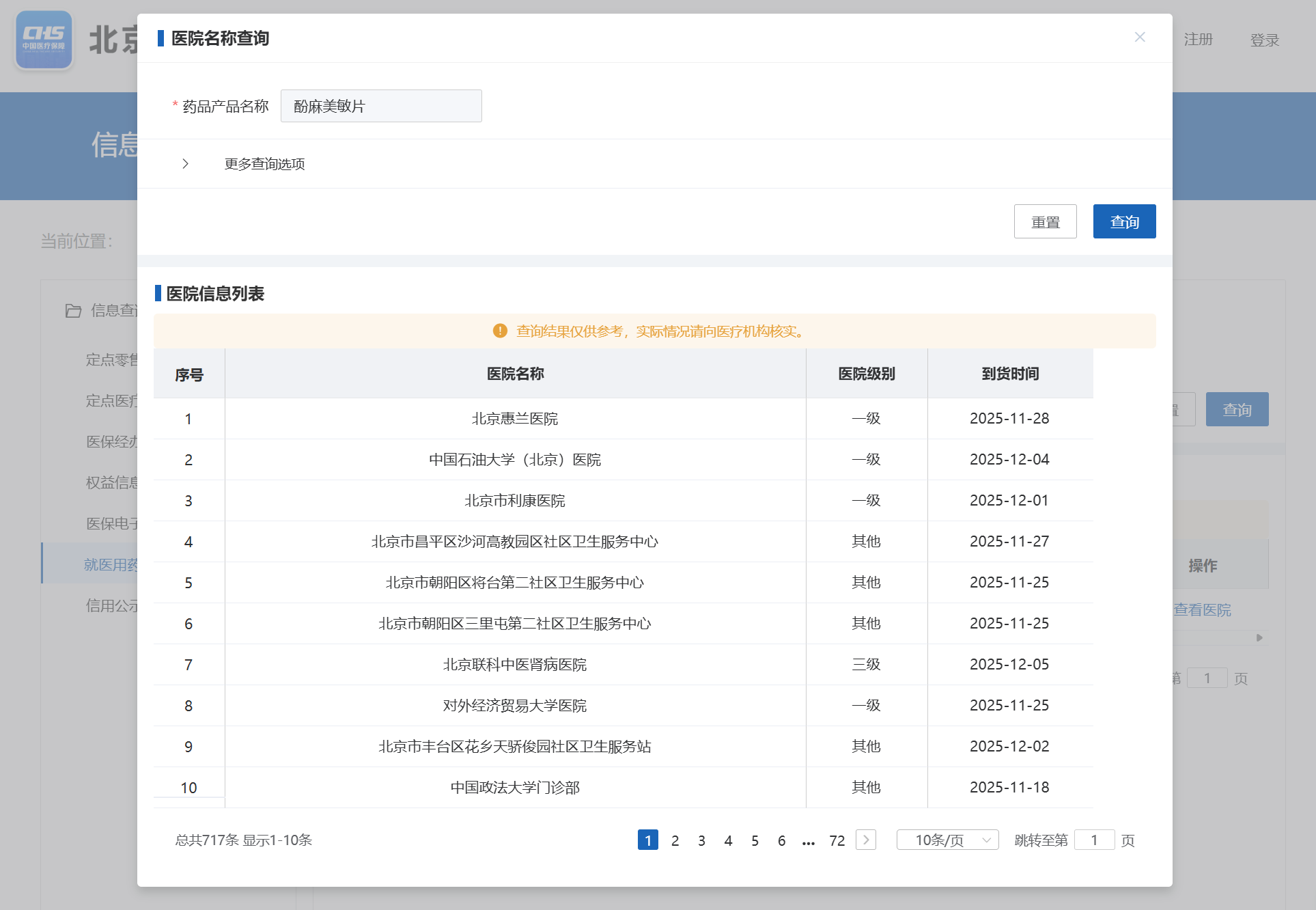This screenshot has width=1316, height=910.
Task: Click the 到货时间 column header
Action: [x=1009, y=374]
